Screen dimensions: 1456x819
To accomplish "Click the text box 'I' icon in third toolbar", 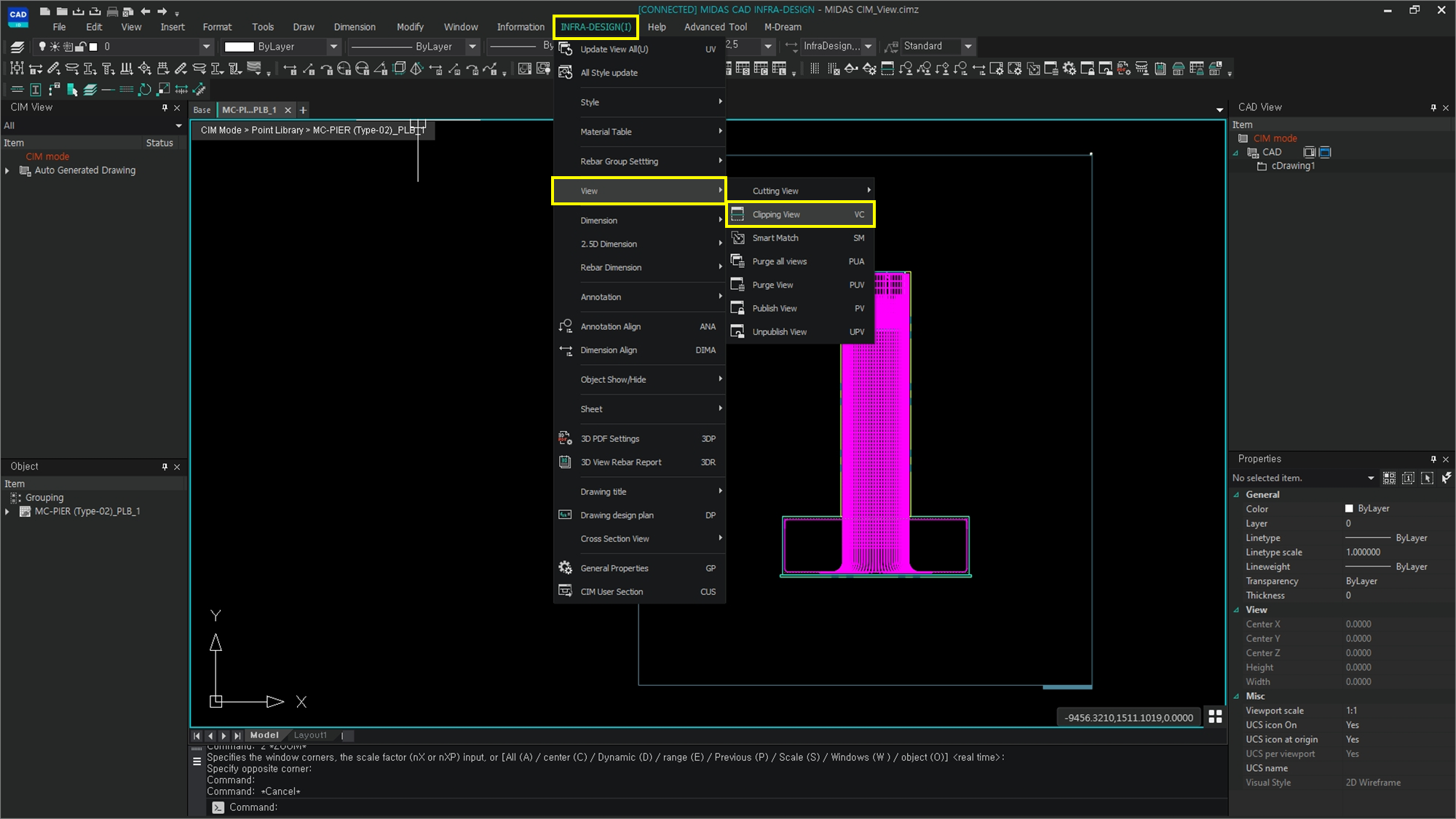I will click(35, 90).
